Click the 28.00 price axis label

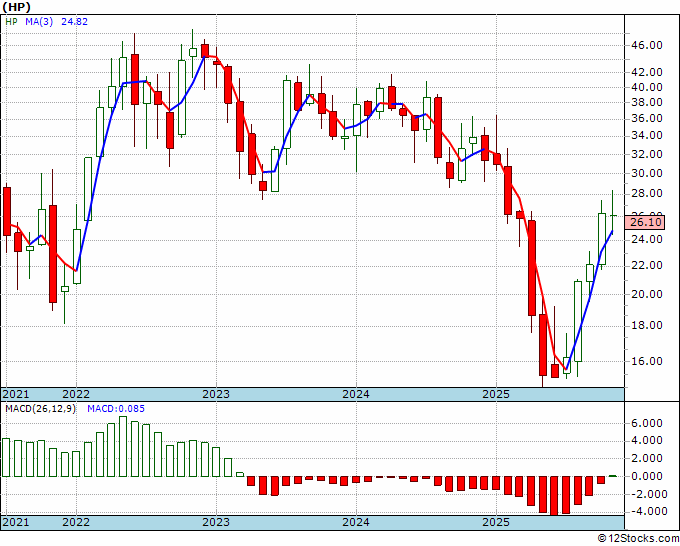pyautogui.click(x=646, y=193)
